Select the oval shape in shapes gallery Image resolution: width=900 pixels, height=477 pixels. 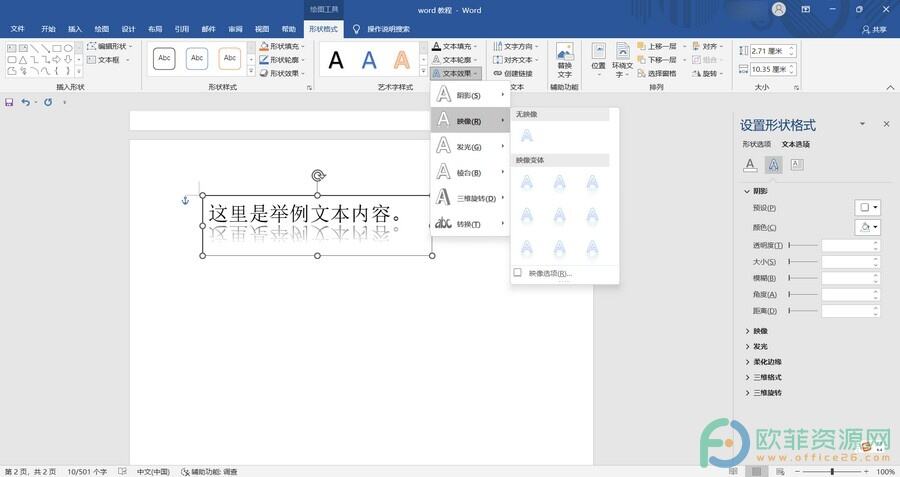pos(68,48)
